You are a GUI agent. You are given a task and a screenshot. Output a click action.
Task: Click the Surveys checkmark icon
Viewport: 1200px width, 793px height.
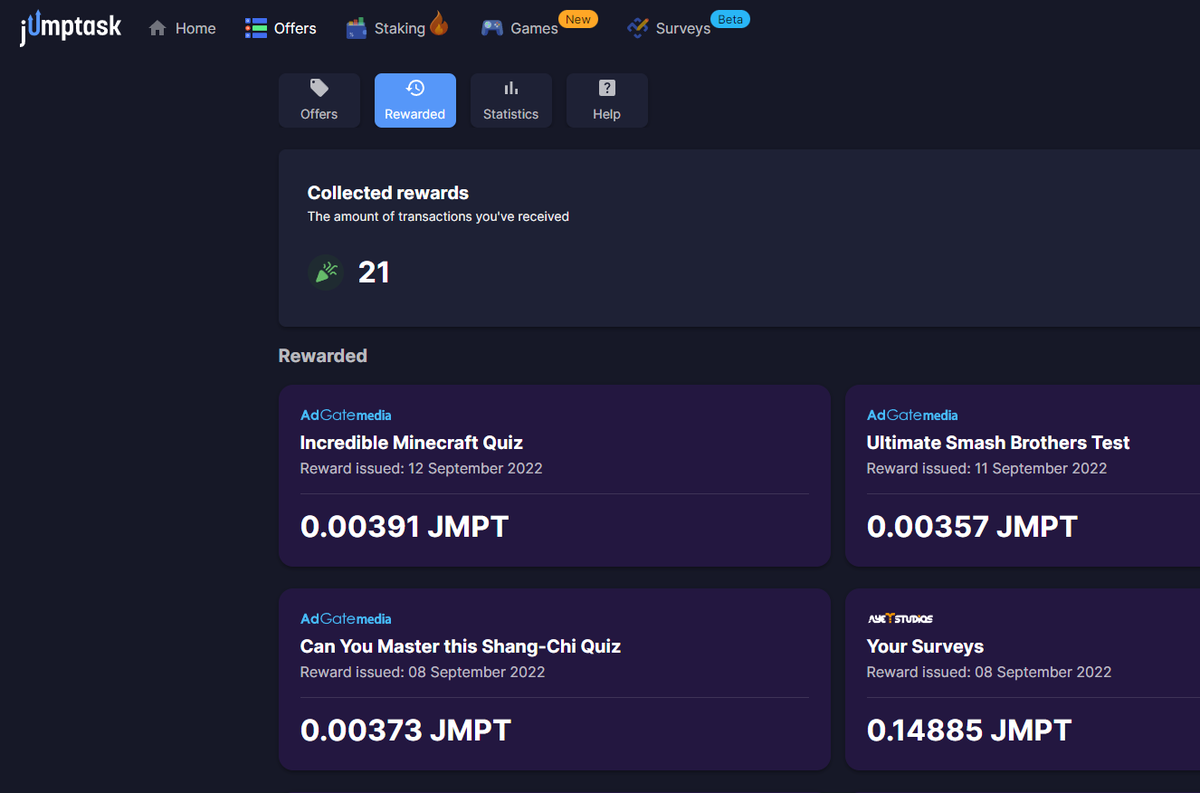[x=638, y=28]
